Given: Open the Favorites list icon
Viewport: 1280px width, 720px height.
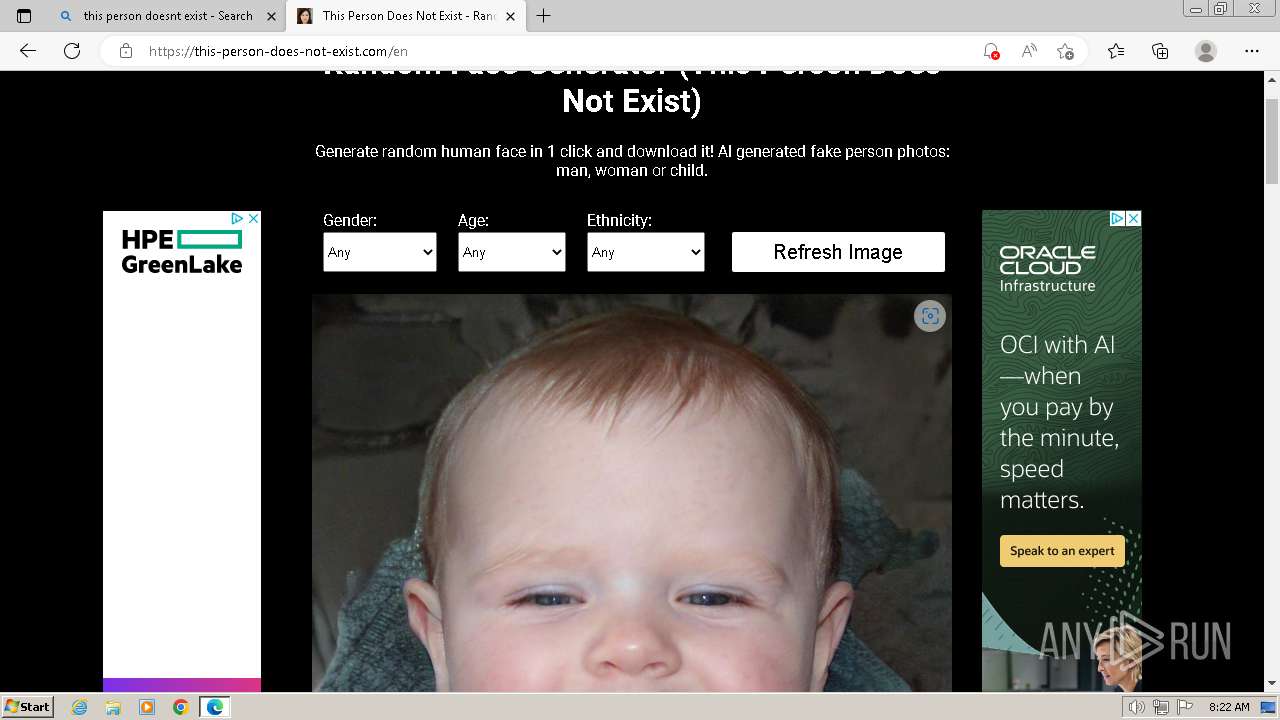Looking at the screenshot, I should (1116, 51).
